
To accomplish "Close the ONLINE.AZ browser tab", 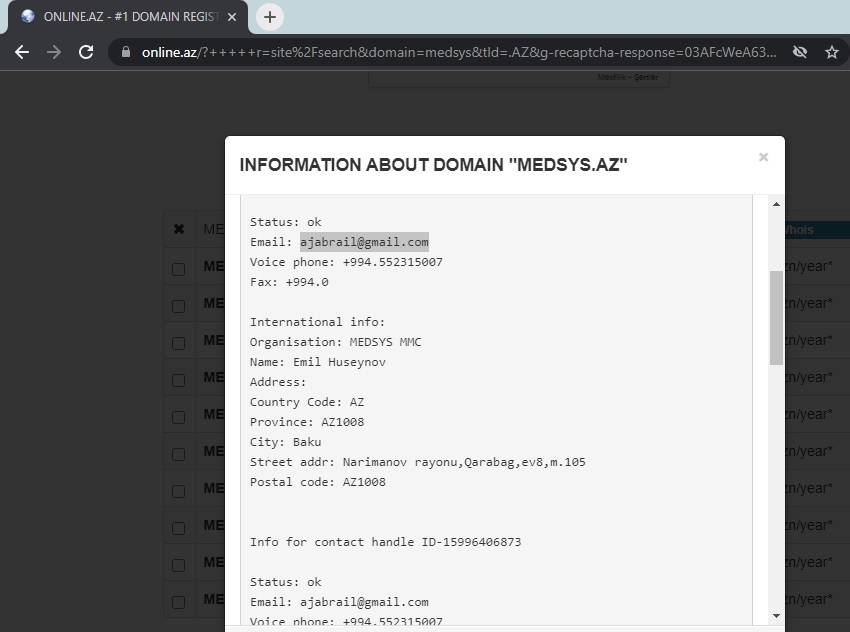I will [232, 17].
